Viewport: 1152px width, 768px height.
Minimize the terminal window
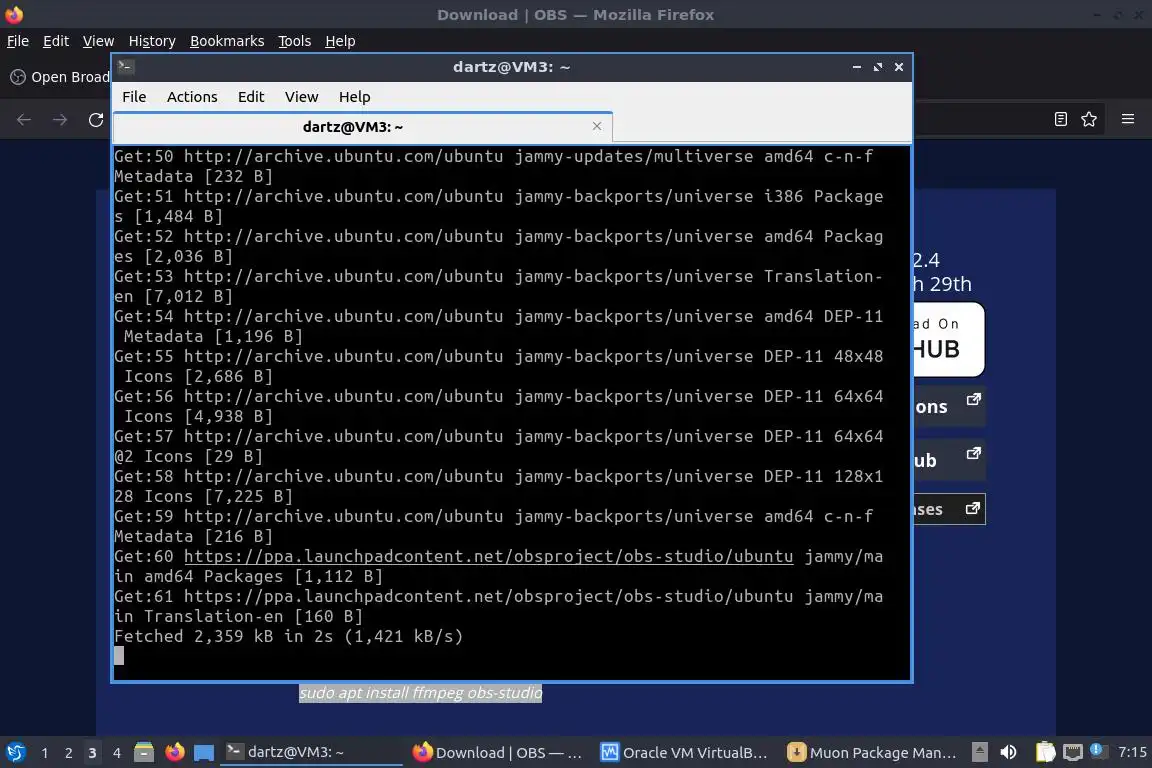pyautogui.click(x=857, y=67)
